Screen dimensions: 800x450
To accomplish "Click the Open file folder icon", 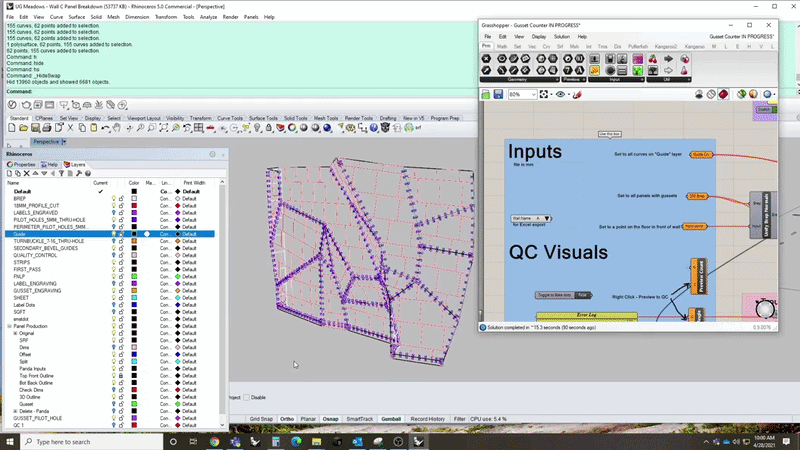I will coord(23,128).
